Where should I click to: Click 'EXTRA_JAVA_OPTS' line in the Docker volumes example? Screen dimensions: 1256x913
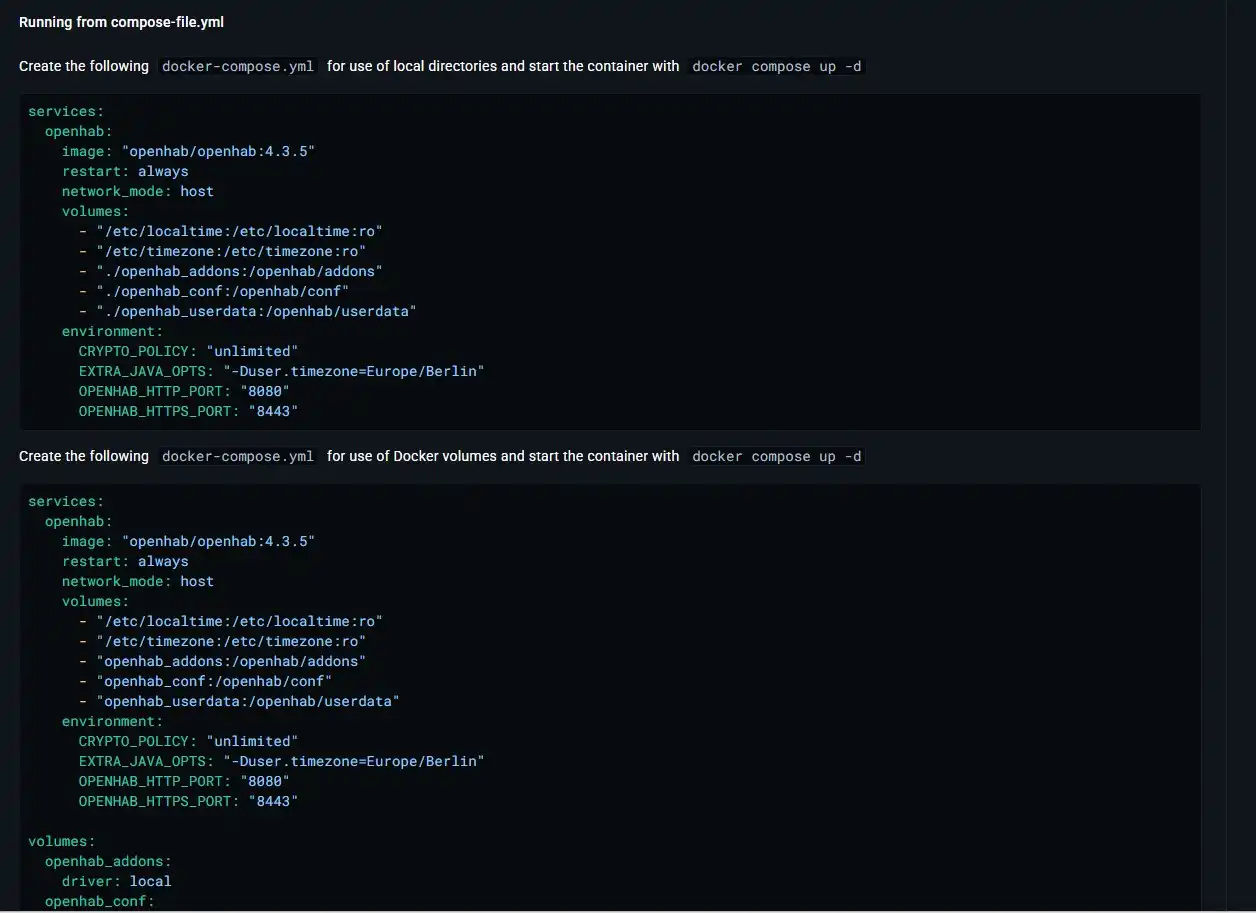(282, 761)
